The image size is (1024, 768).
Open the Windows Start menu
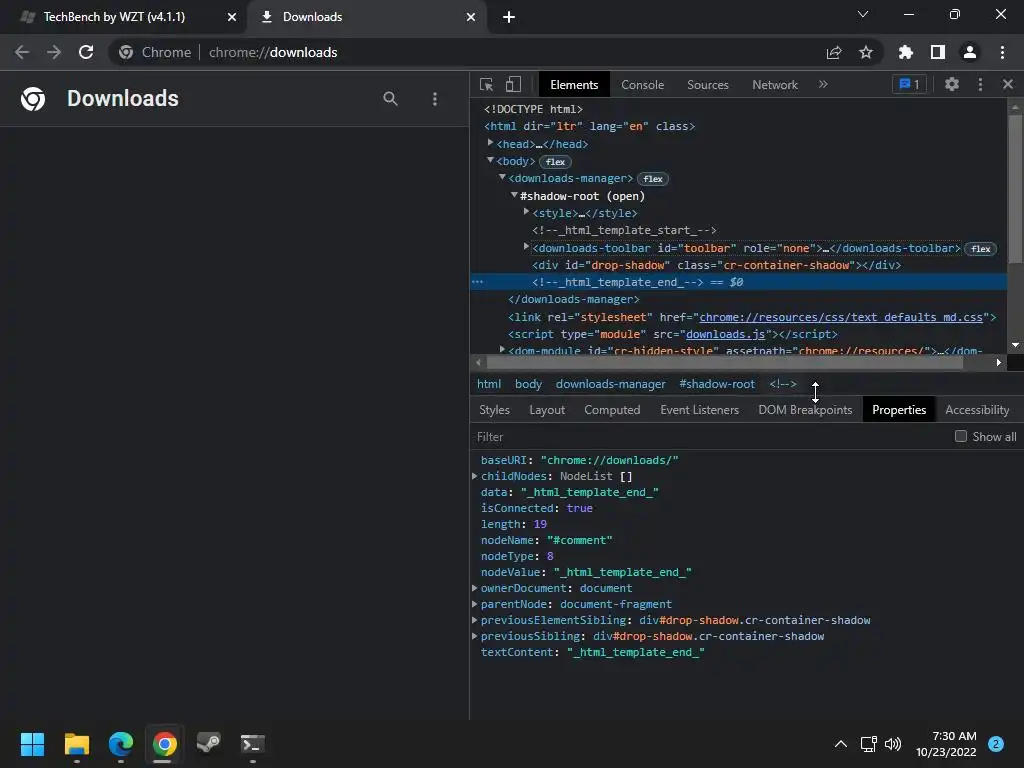click(x=32, y=744)
